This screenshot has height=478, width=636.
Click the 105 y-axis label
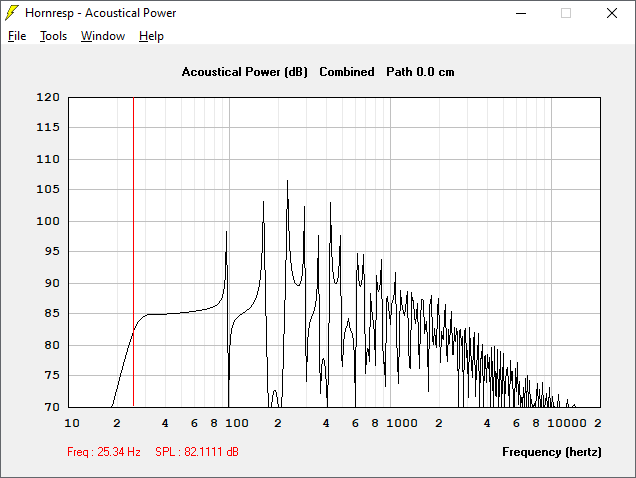click(x=48, y=189)
